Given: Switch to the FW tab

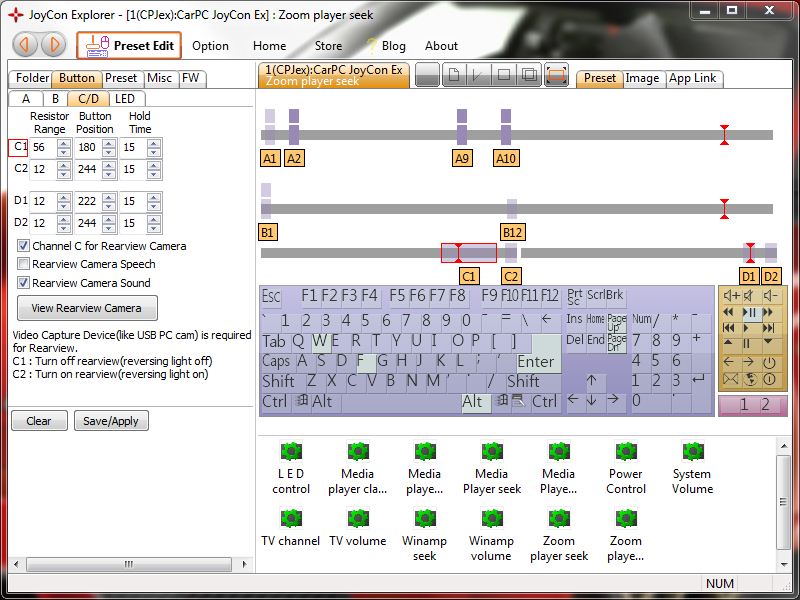Looking at the screenshot, I should click(191, 78).
